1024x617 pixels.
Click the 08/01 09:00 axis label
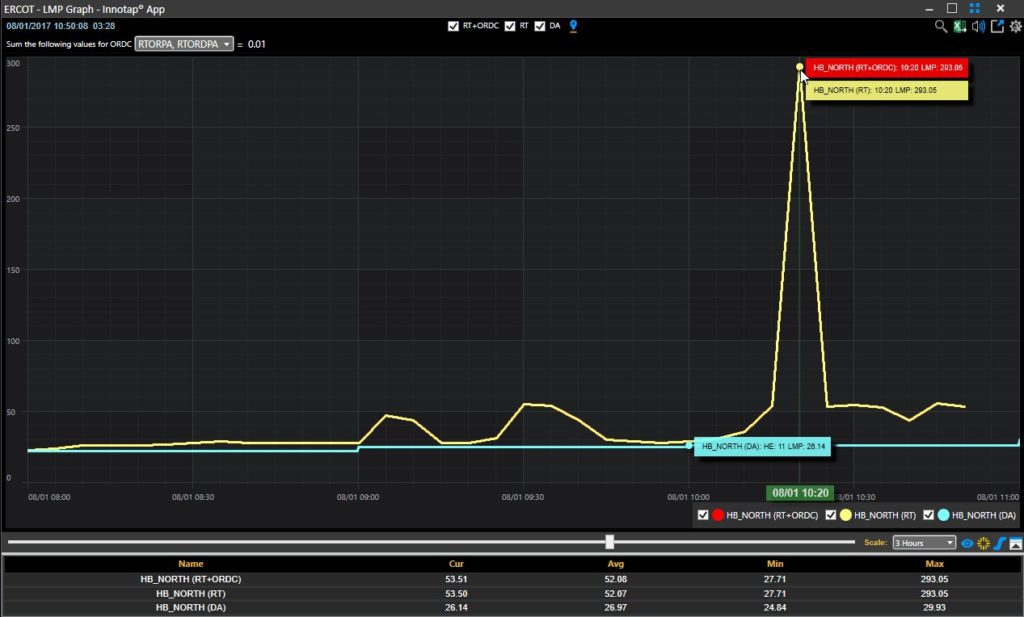358,498
